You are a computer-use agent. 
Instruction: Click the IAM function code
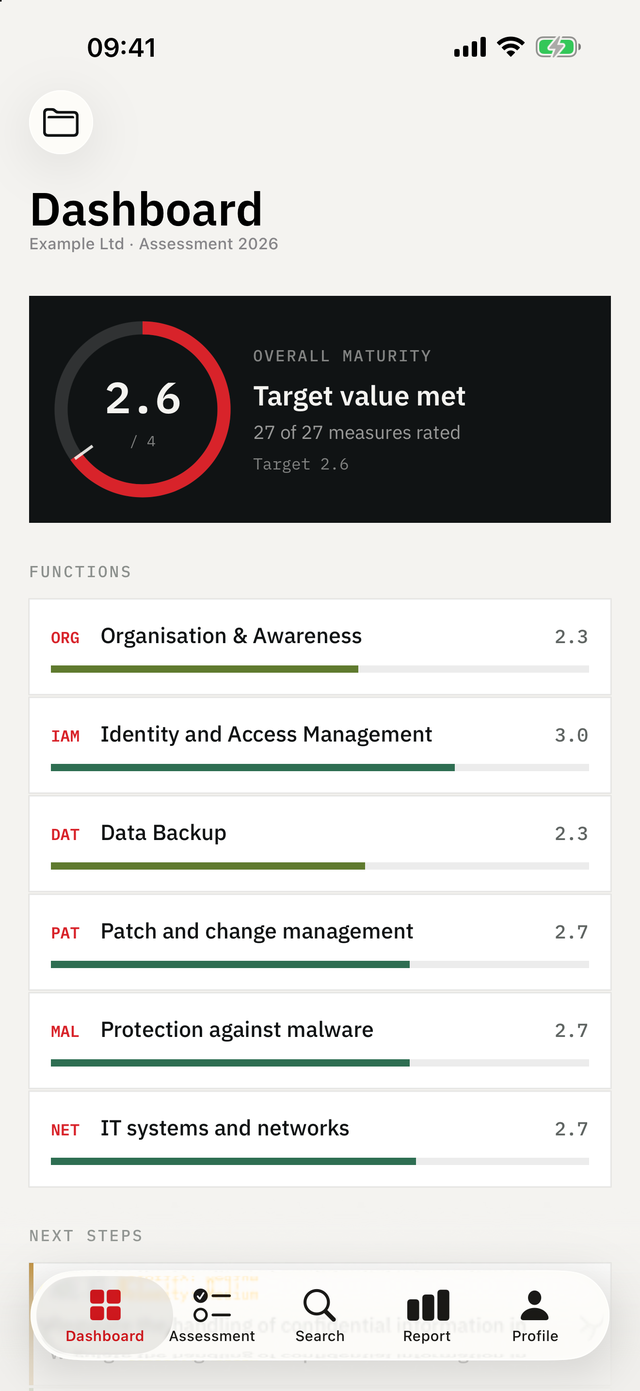[x=65, y=736]
